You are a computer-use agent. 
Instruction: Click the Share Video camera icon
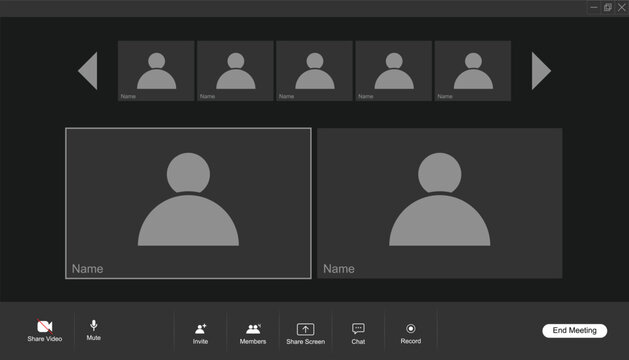pyautogui.click(x=45, y=327)
